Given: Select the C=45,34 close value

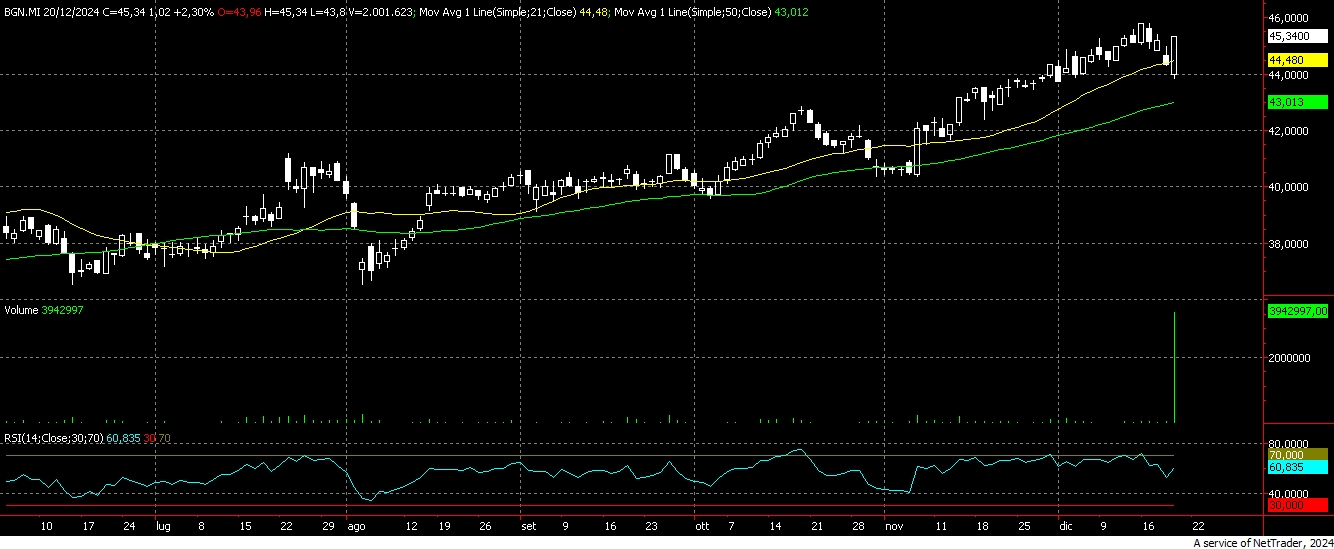Looking at the screenshot, I should click(125, 12).
